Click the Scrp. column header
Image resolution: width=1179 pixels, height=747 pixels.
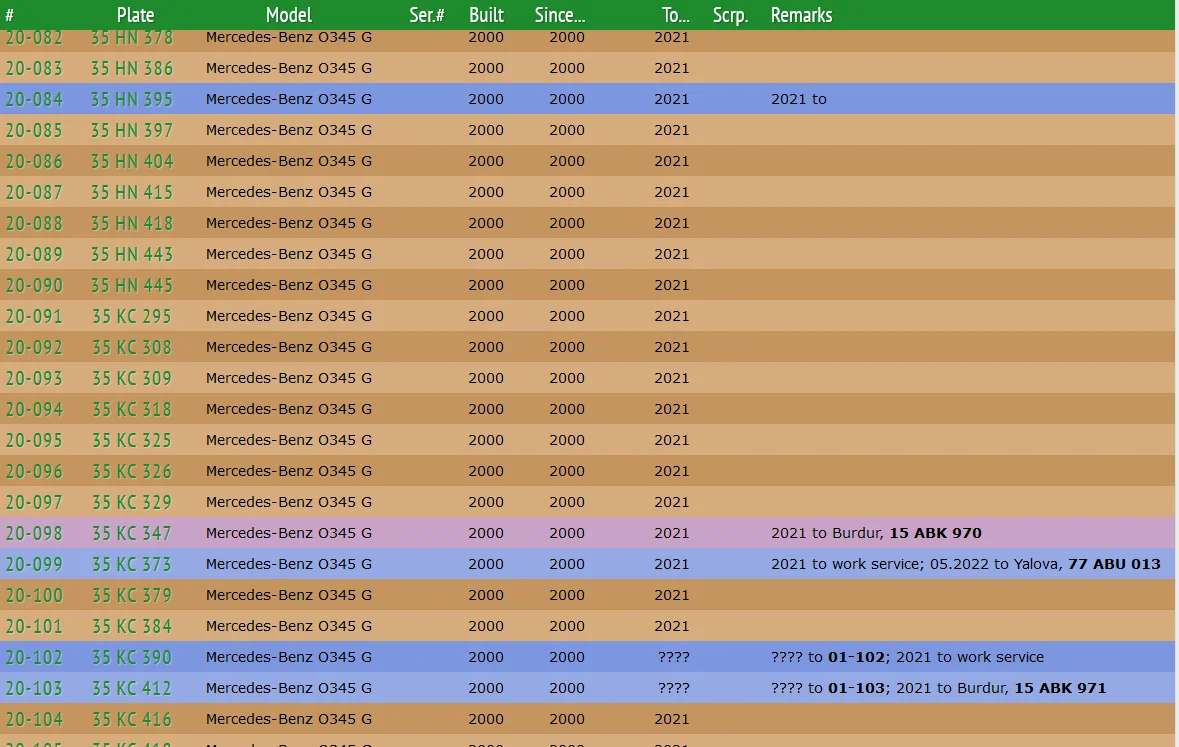(x=730, y=15)
